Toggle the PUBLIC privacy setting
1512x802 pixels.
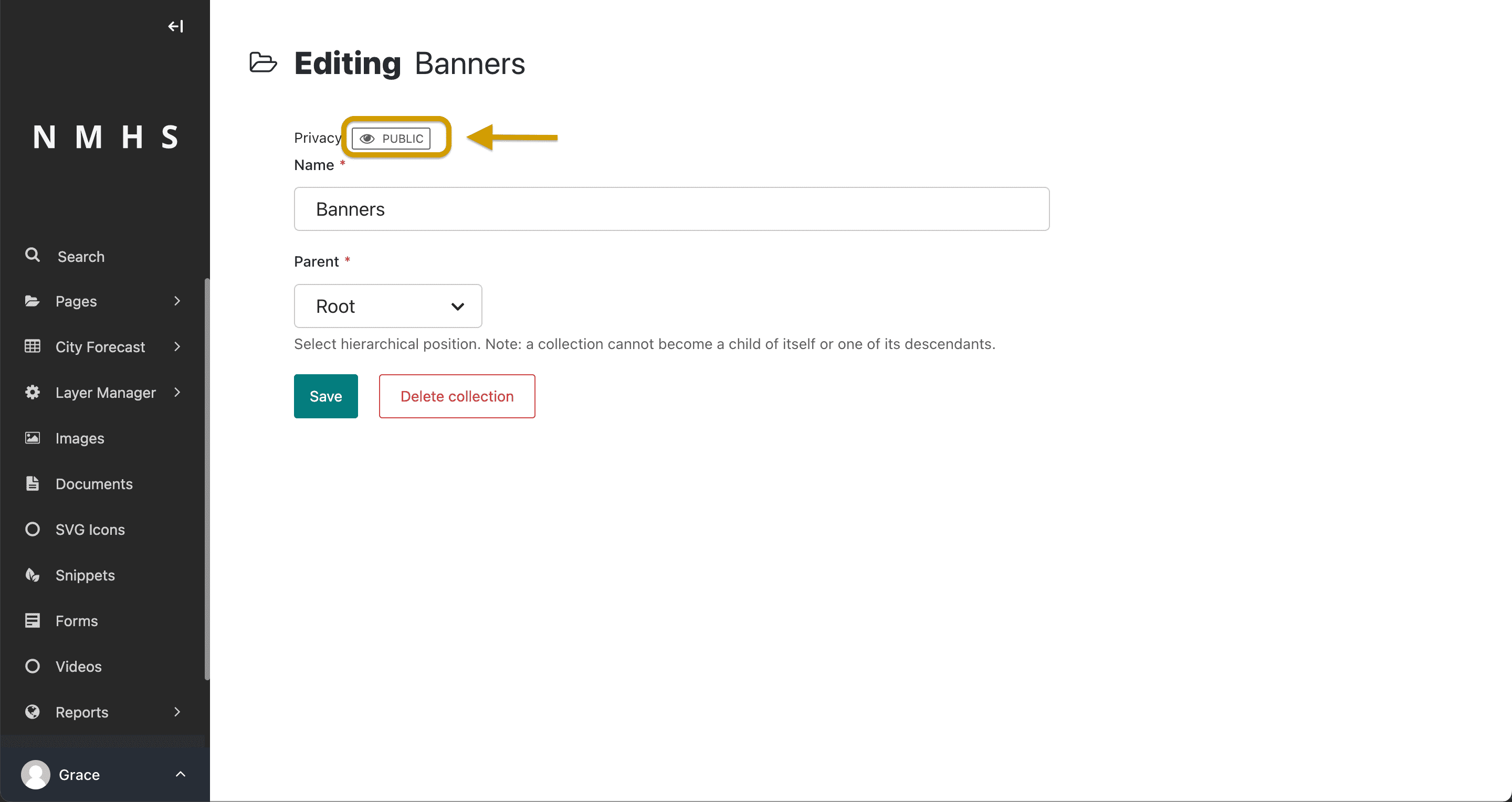[x=391, y=139]
